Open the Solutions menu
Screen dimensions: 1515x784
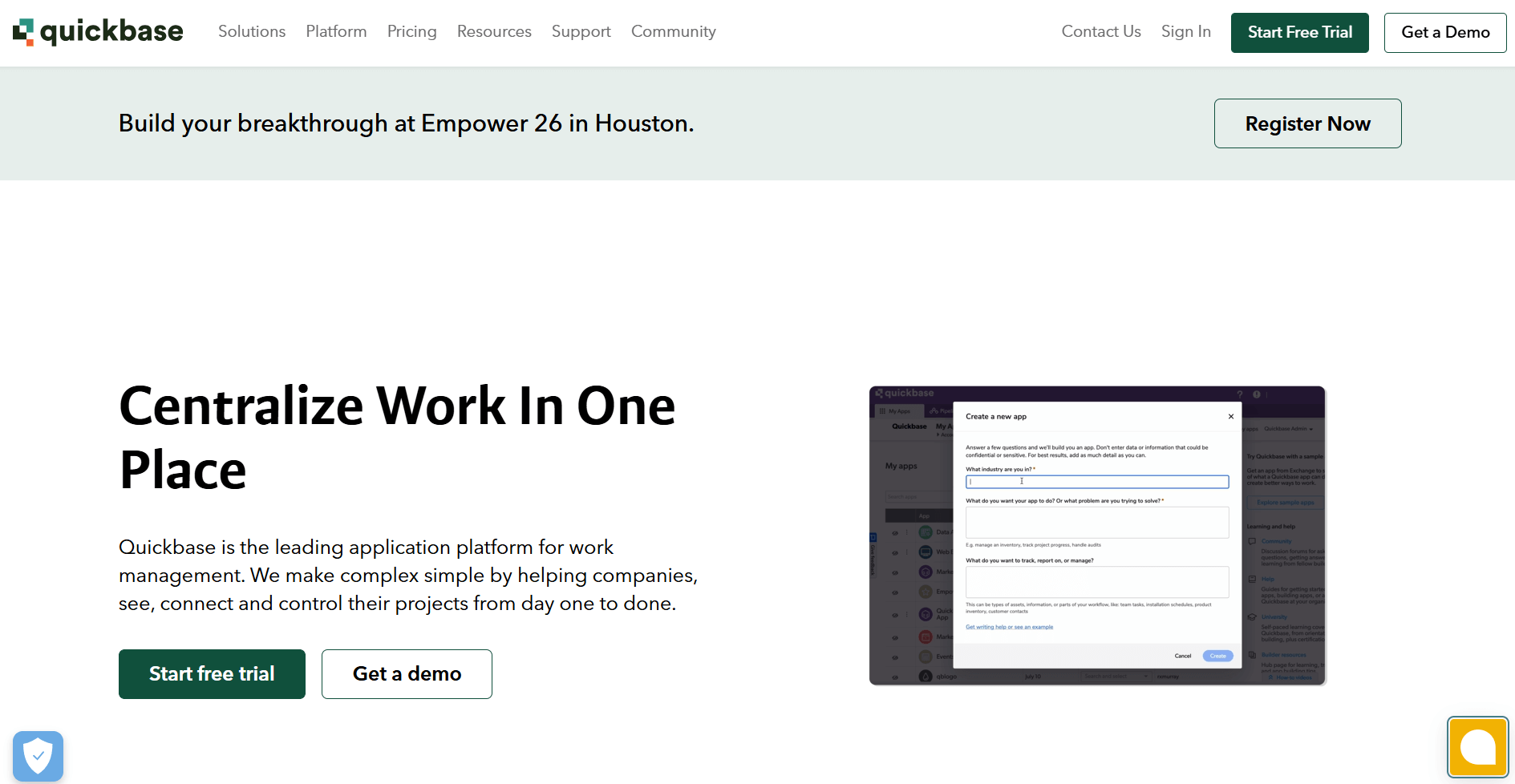[x=252, y=32]
